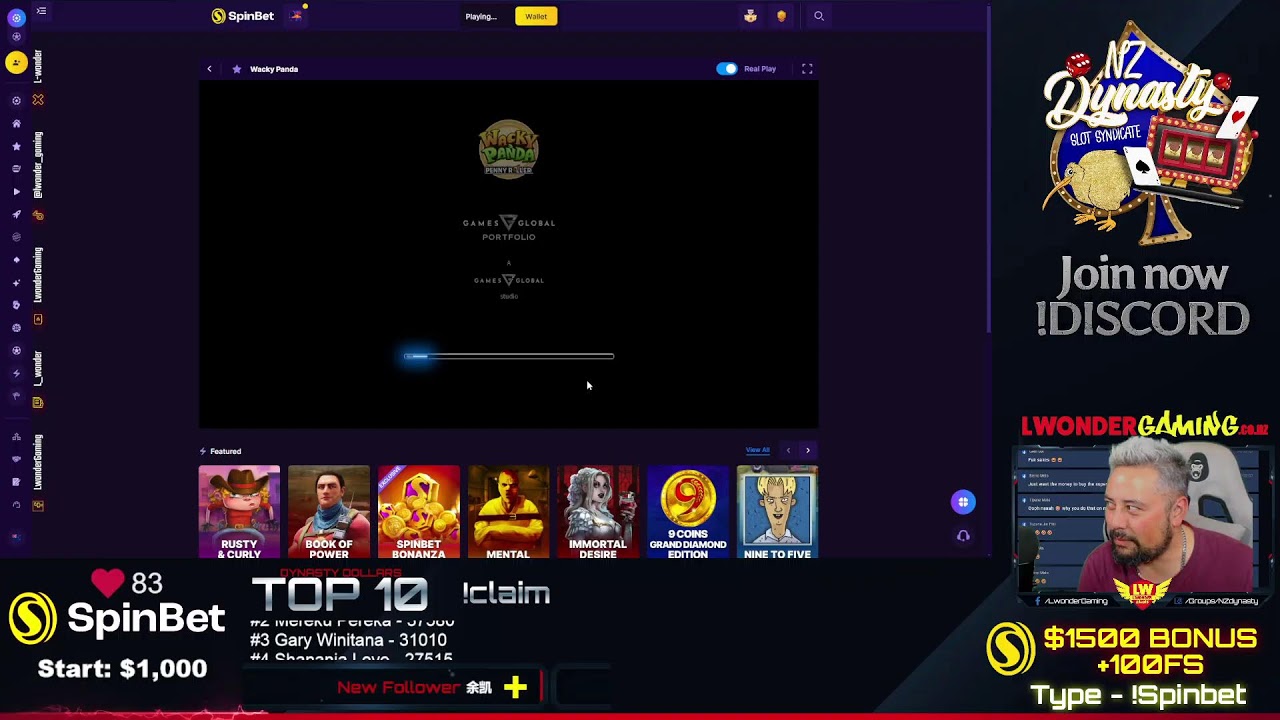
Task: Go back with the left arrow
Action: (209, 69)
